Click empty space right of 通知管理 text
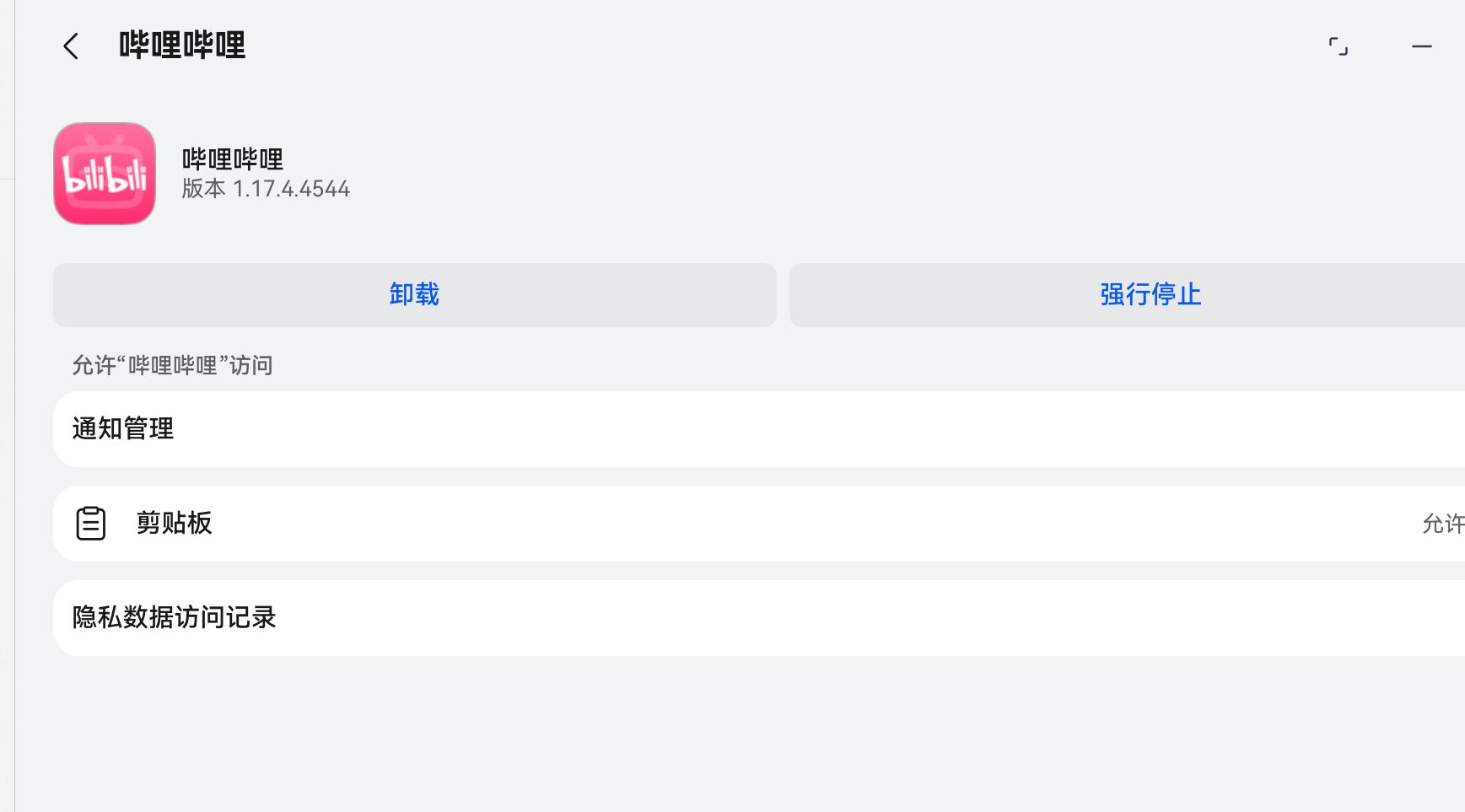Image resolution: width=1465 pixels, height=812 pixels. (759, 429)
